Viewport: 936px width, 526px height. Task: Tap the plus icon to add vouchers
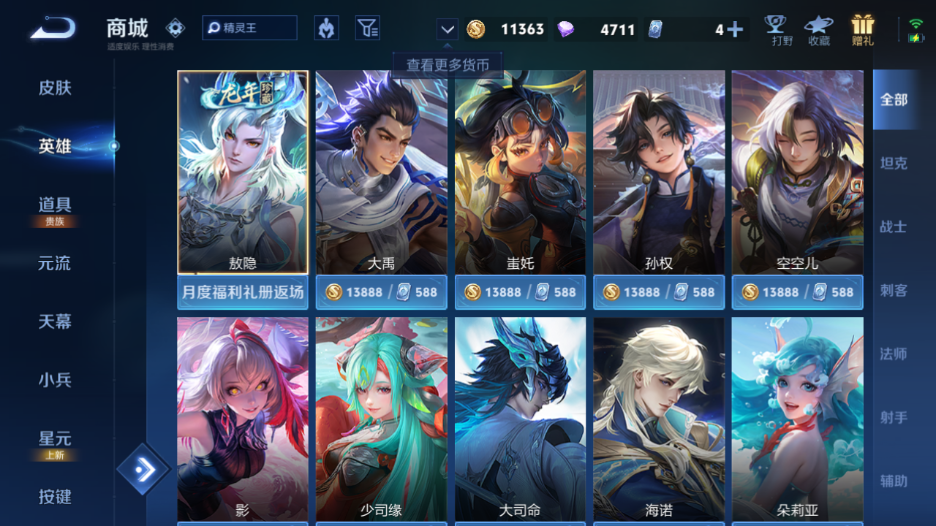point(735,29)
